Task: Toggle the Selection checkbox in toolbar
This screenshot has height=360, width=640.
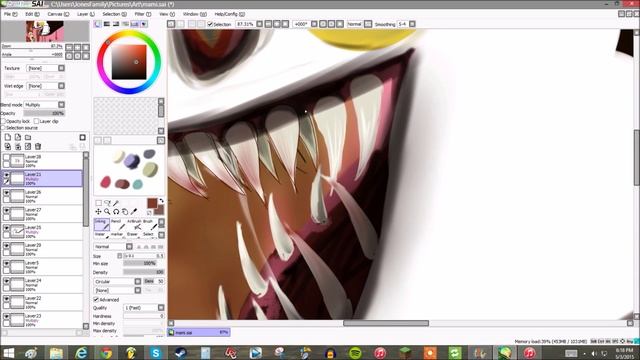Action: [x=210, y=24]
